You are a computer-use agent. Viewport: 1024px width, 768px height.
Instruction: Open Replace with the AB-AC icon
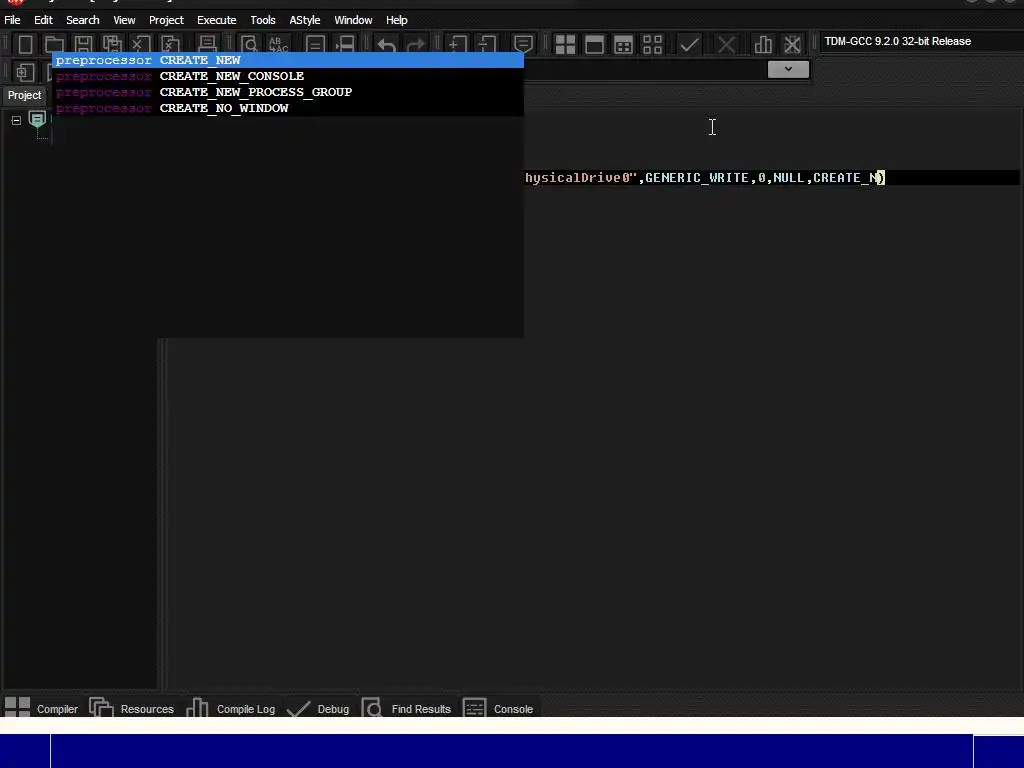[x=278, y=44]
